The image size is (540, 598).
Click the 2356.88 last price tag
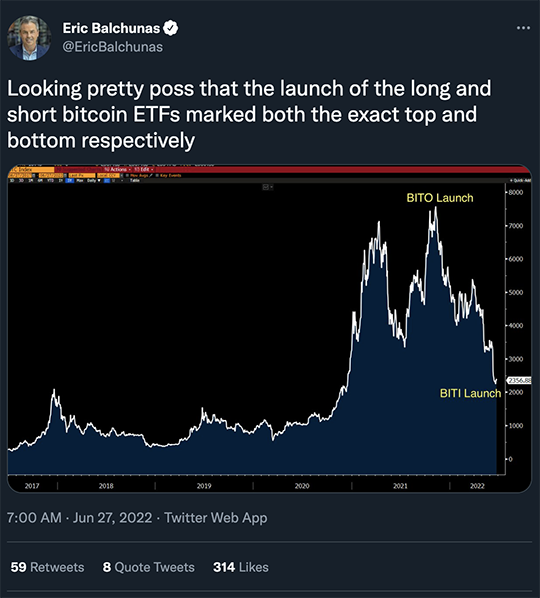[519, 380]
